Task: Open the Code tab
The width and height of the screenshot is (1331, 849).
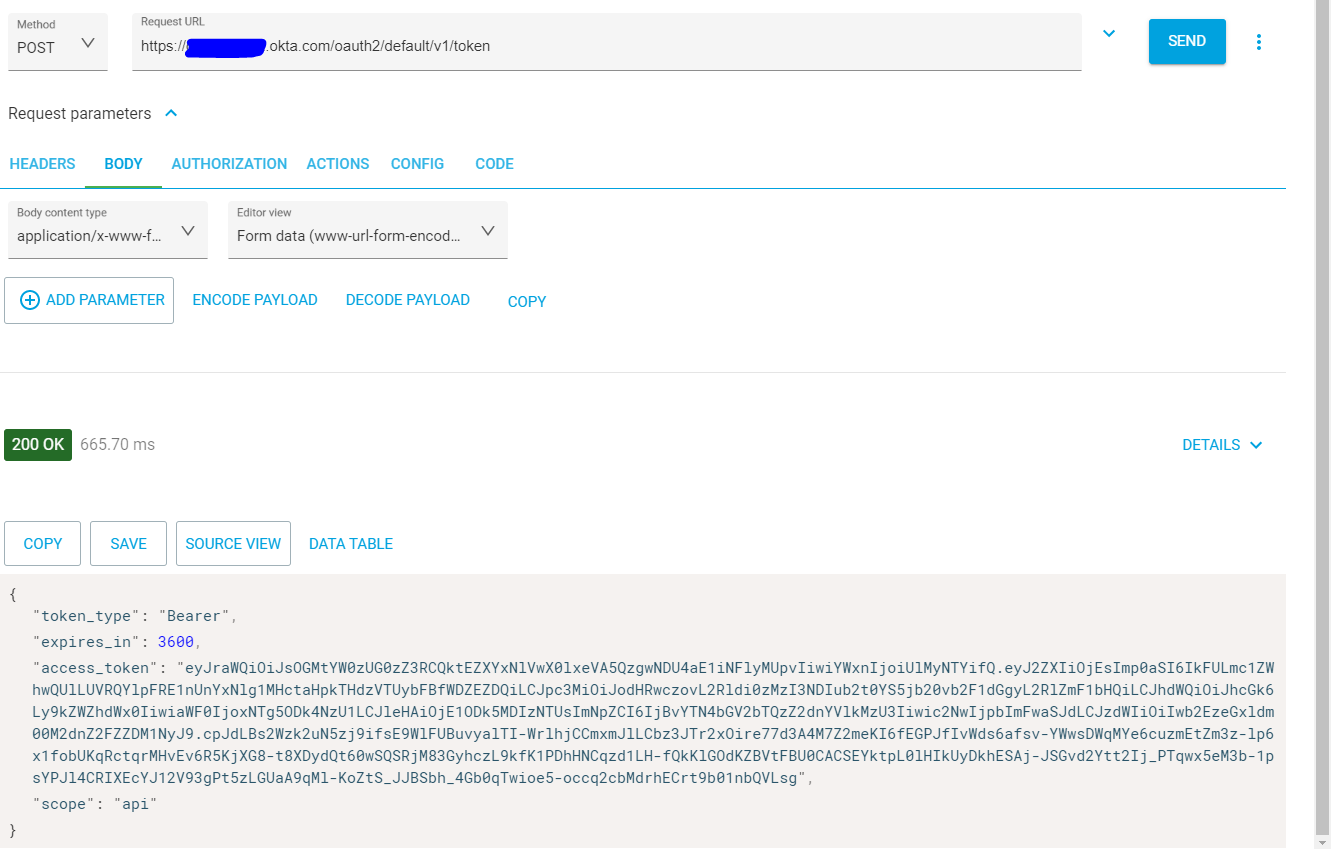Action: tap(494, 164)
